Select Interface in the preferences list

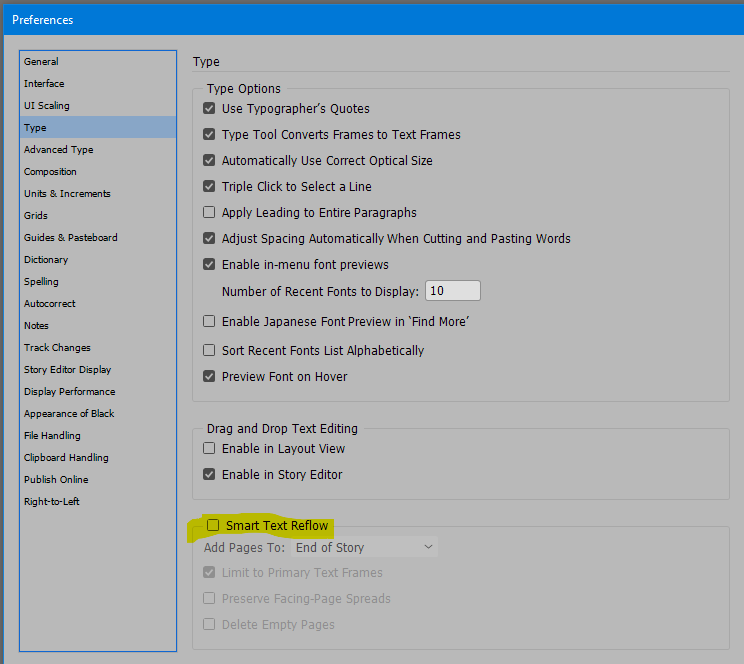point(44,84)
